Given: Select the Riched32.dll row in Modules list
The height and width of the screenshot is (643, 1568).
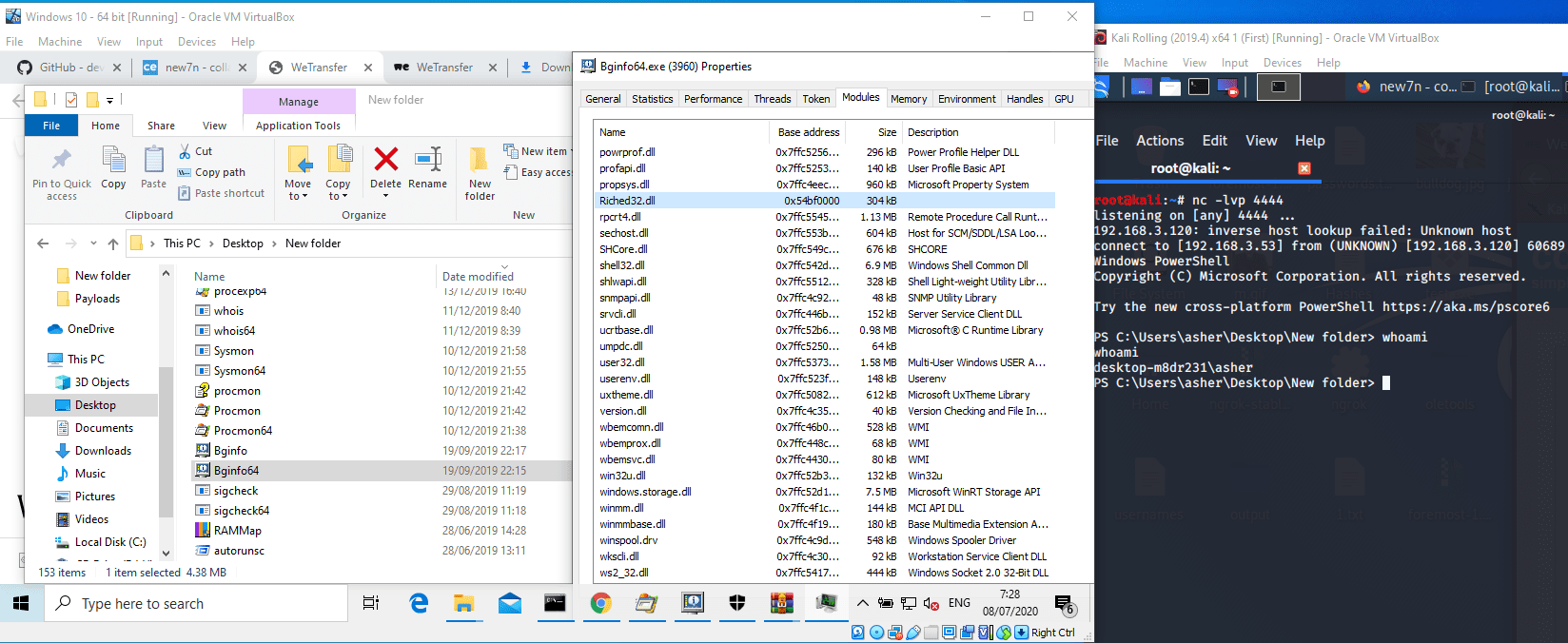Looking at the screenshot, I should [824, 201].
